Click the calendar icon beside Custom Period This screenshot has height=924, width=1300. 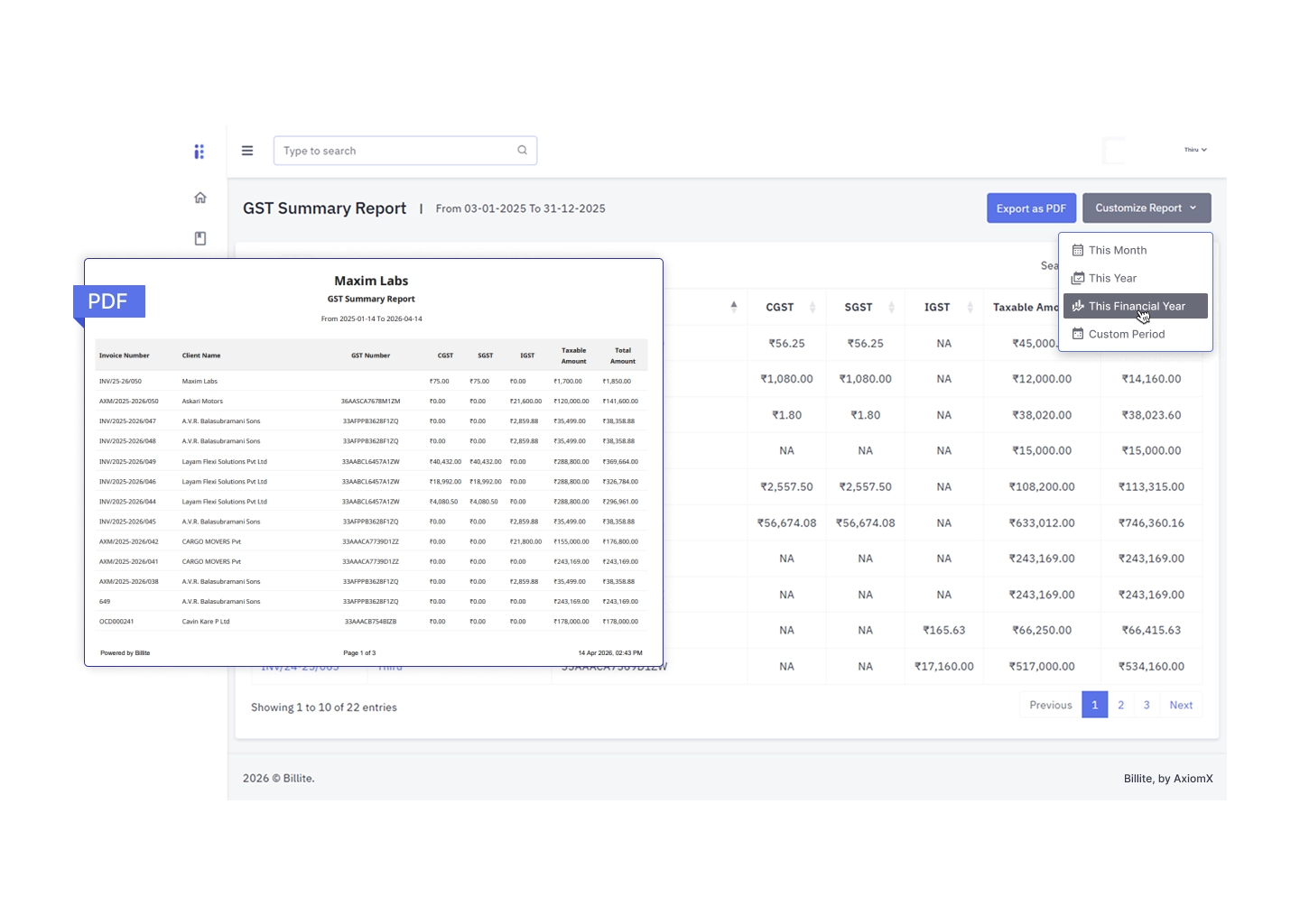(x=1077, y=334)
